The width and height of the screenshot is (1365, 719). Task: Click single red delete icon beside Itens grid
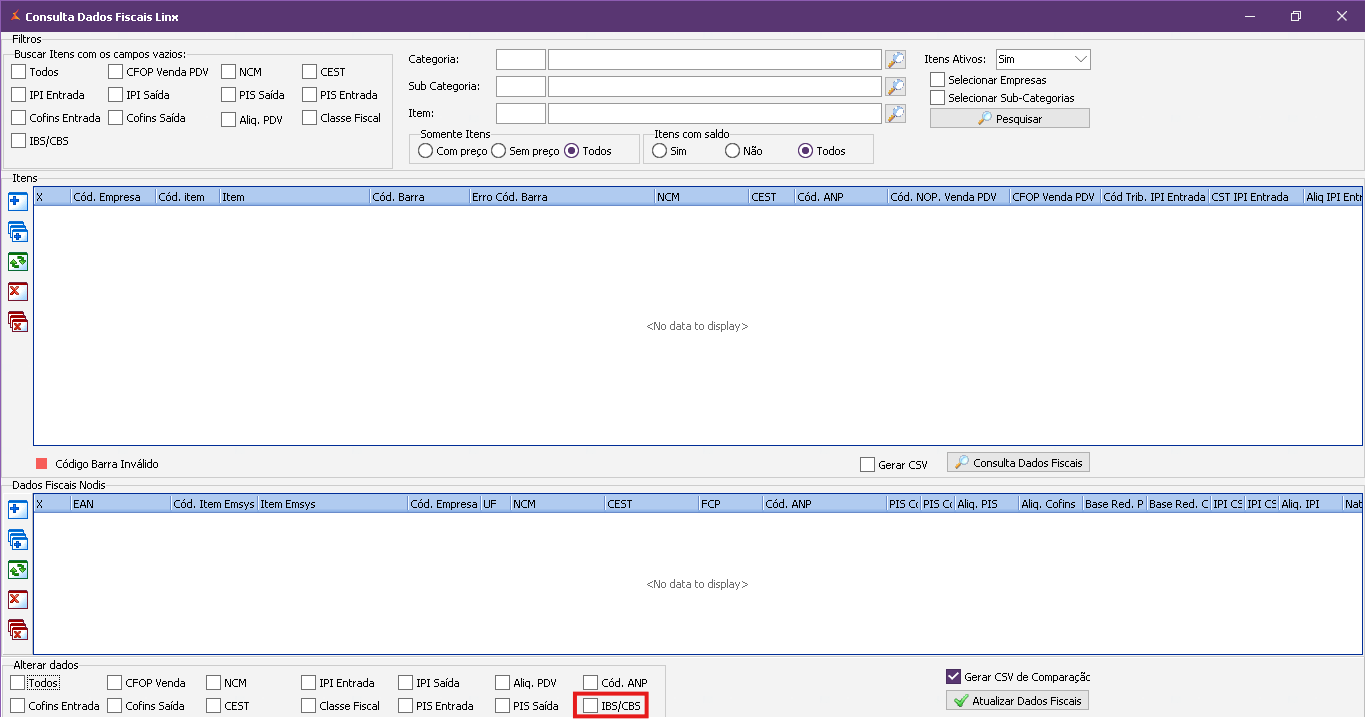tap(17, 291)
